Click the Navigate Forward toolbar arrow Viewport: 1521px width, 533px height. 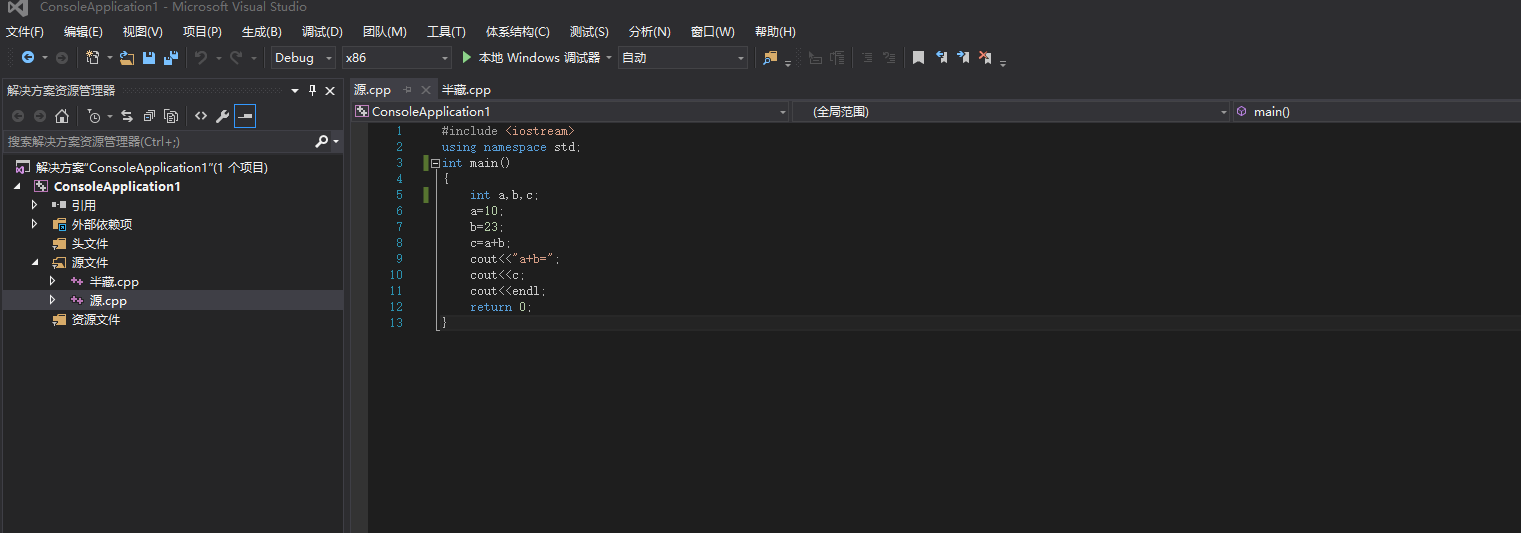point(62,58)
